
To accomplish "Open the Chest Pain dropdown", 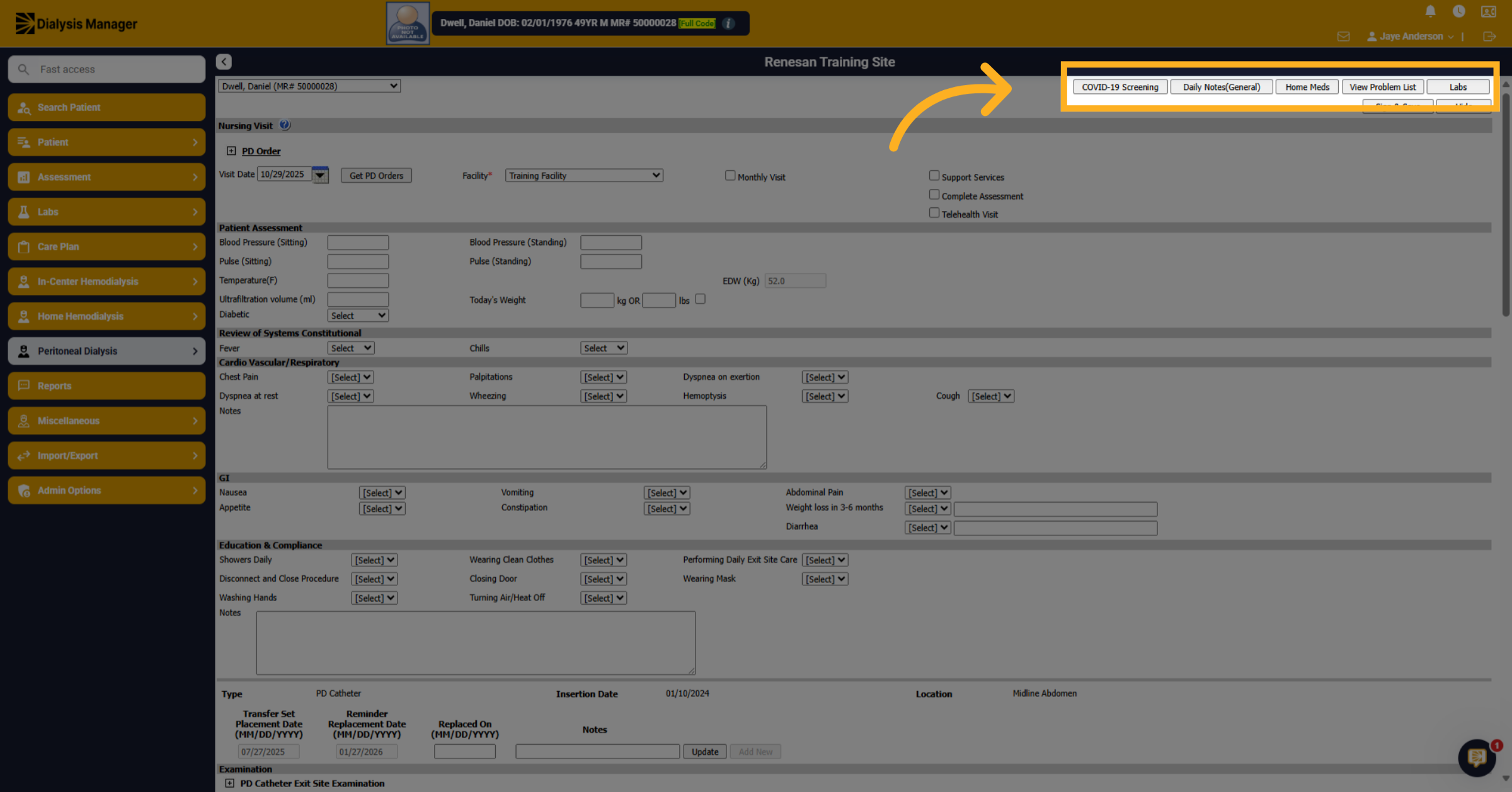I will pyautogui.click(x=351, y=377).
